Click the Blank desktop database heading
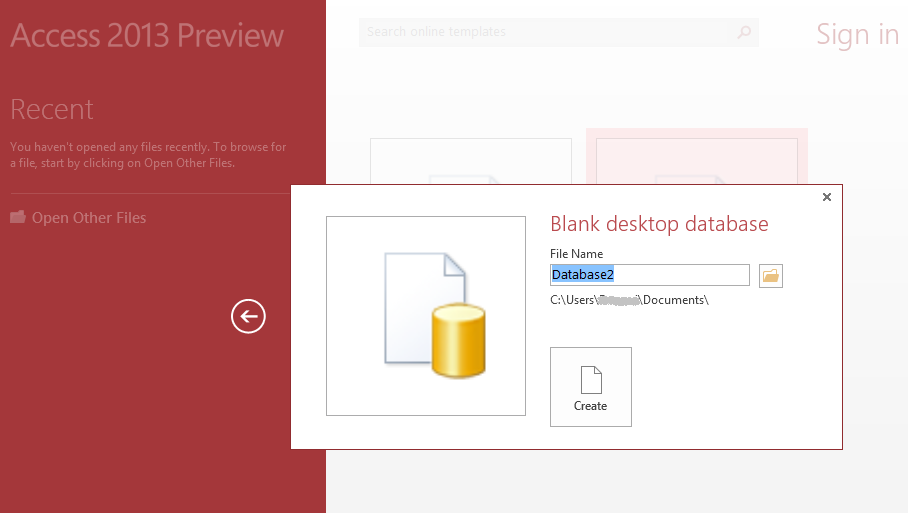 (x=659, y=223)
